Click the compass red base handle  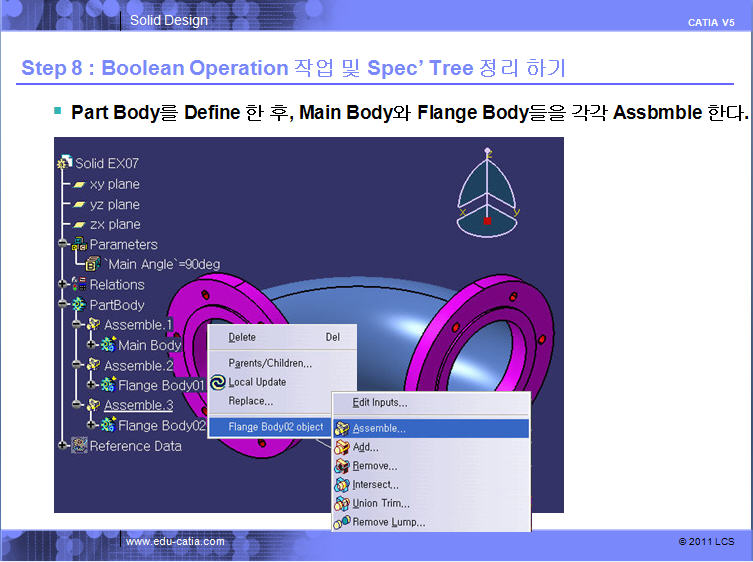pos(487,221)
